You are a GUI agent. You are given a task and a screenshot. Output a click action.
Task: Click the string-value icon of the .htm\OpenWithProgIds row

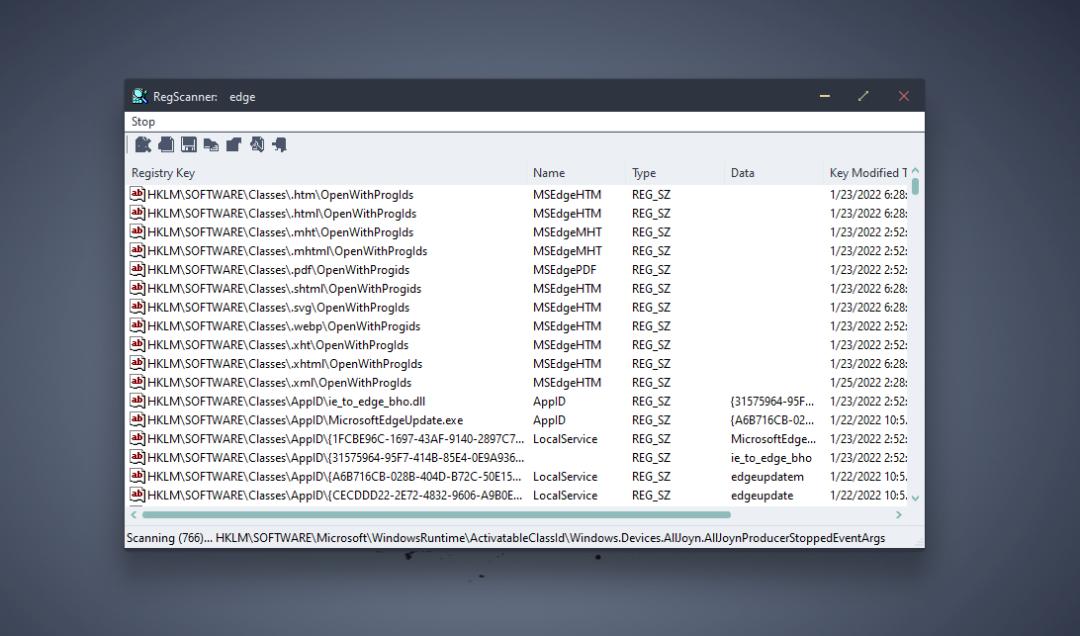pos(137,194)
